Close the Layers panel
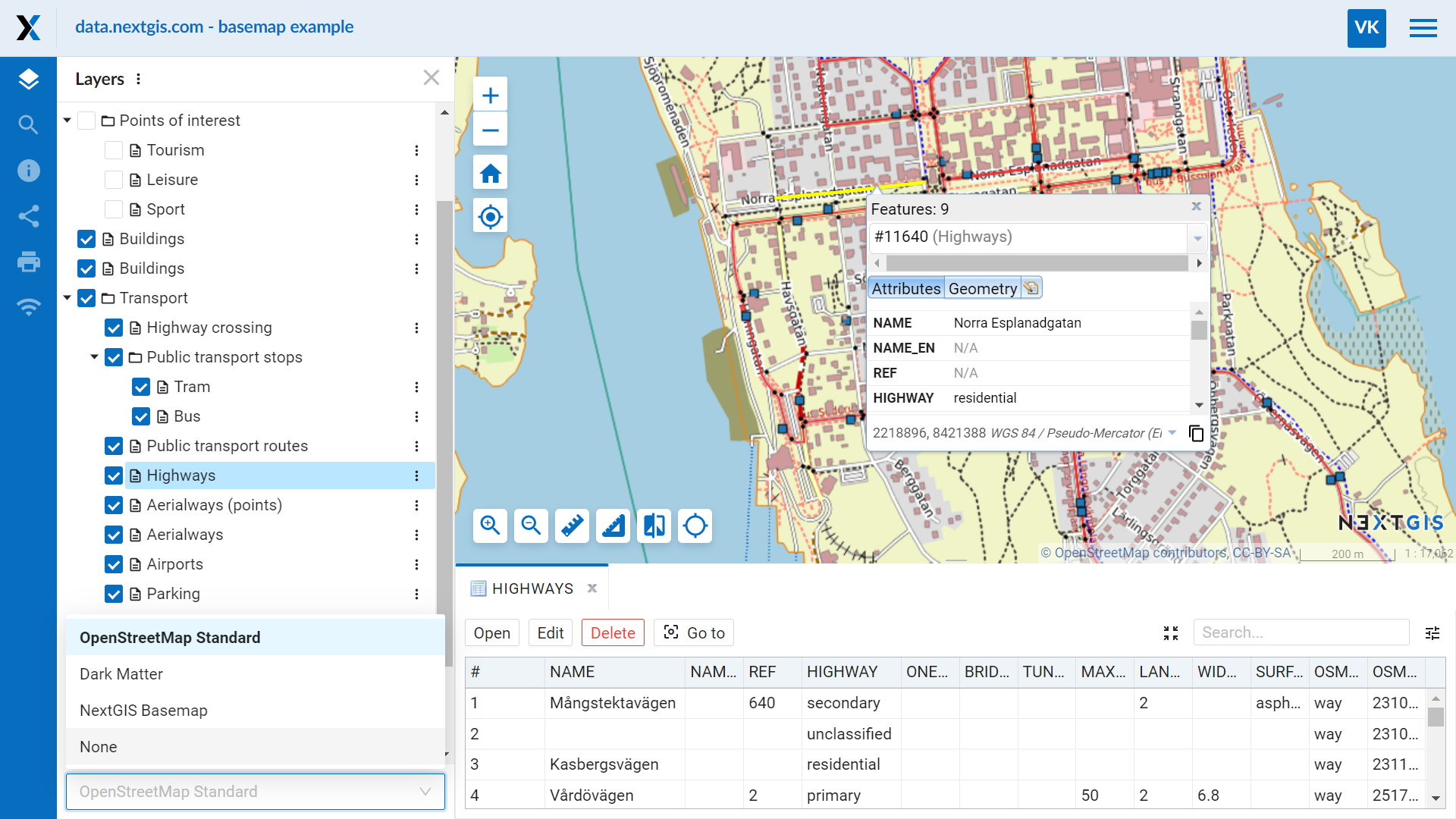Screen dimensions: 1456x819 [431, 77]
